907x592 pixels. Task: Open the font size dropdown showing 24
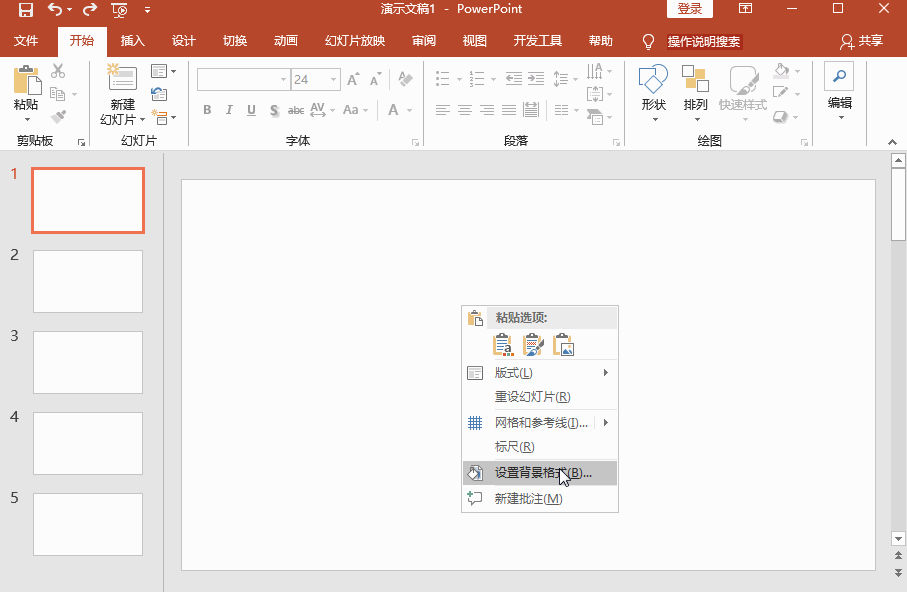click(x=333, y=80)
